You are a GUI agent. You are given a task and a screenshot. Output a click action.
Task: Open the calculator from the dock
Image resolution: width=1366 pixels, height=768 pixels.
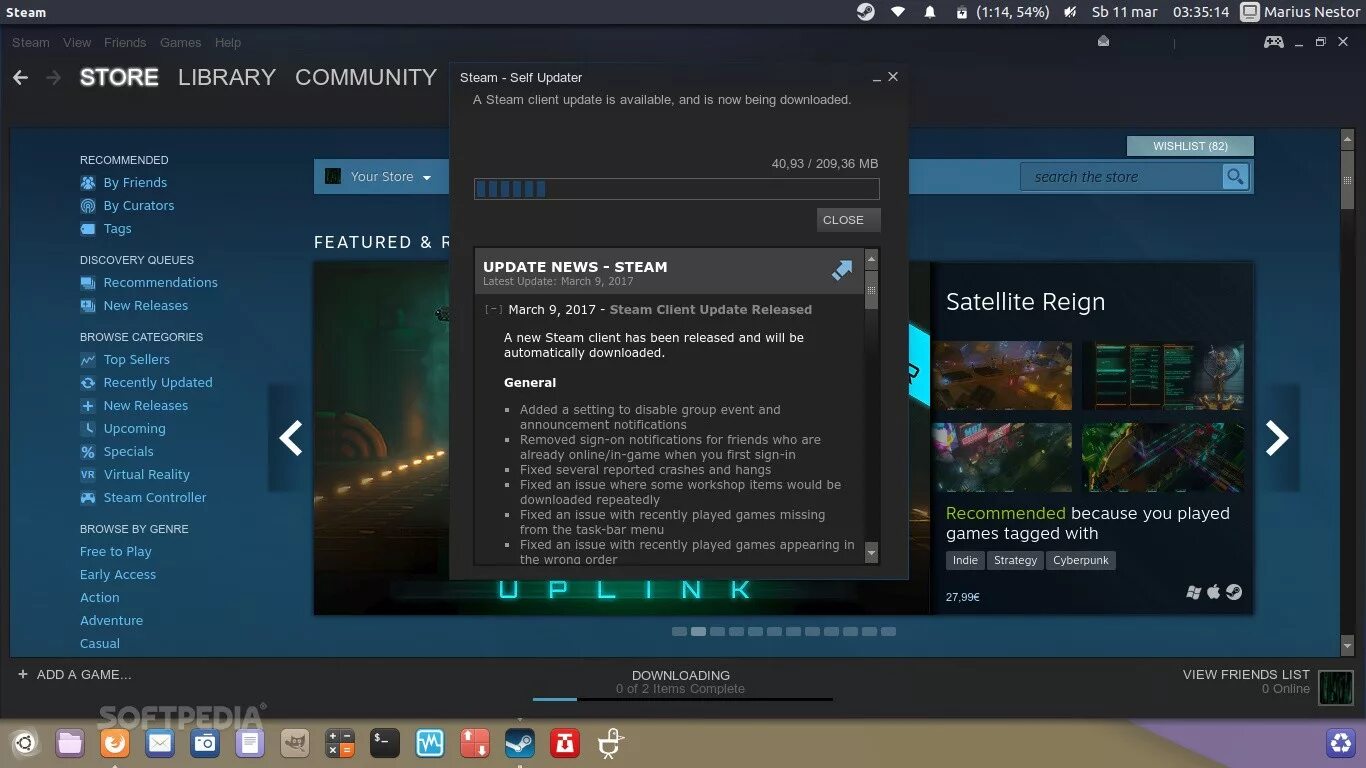click(340, 743)
